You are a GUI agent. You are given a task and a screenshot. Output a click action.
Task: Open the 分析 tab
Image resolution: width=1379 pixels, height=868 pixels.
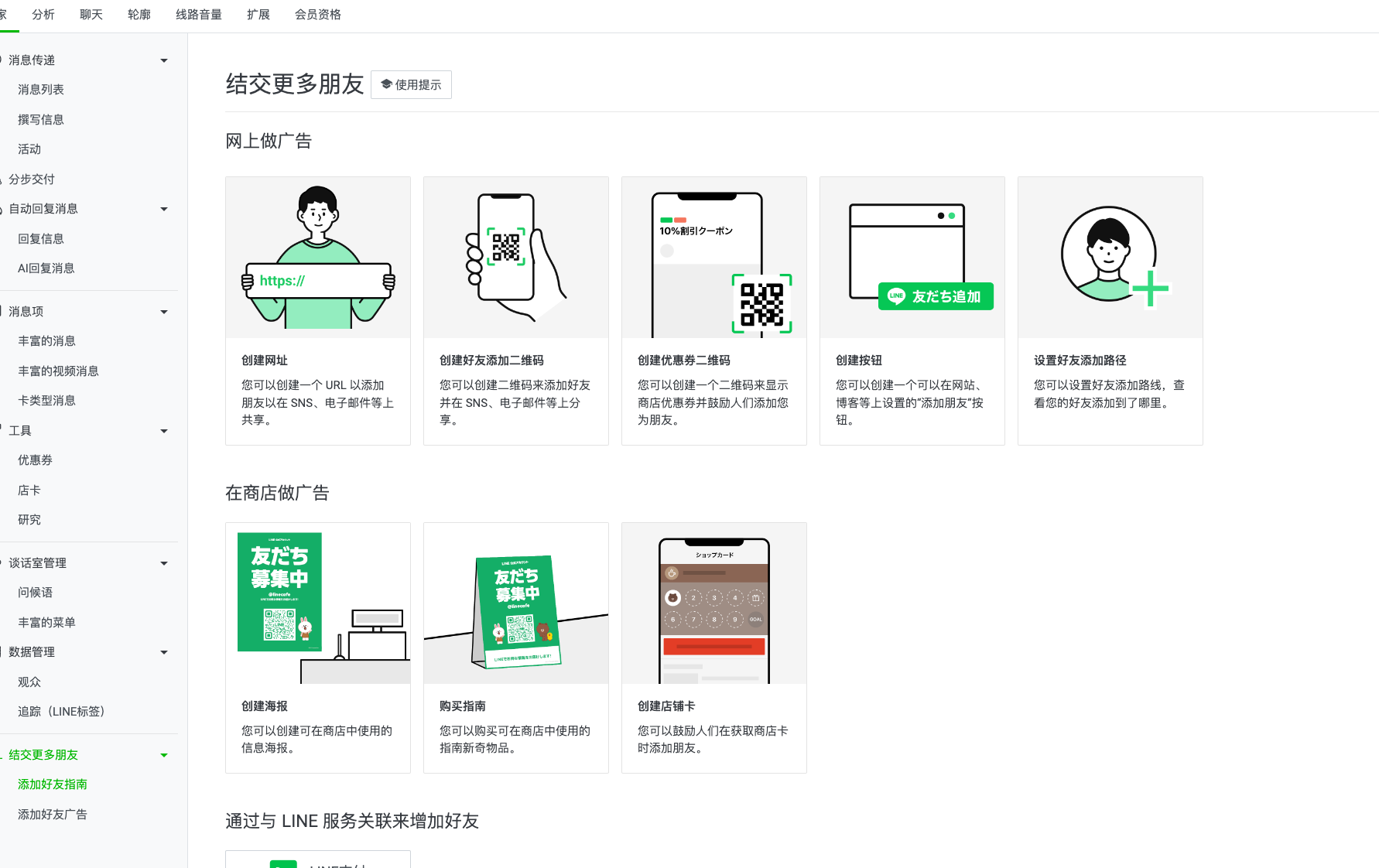[x=43, y=15]
